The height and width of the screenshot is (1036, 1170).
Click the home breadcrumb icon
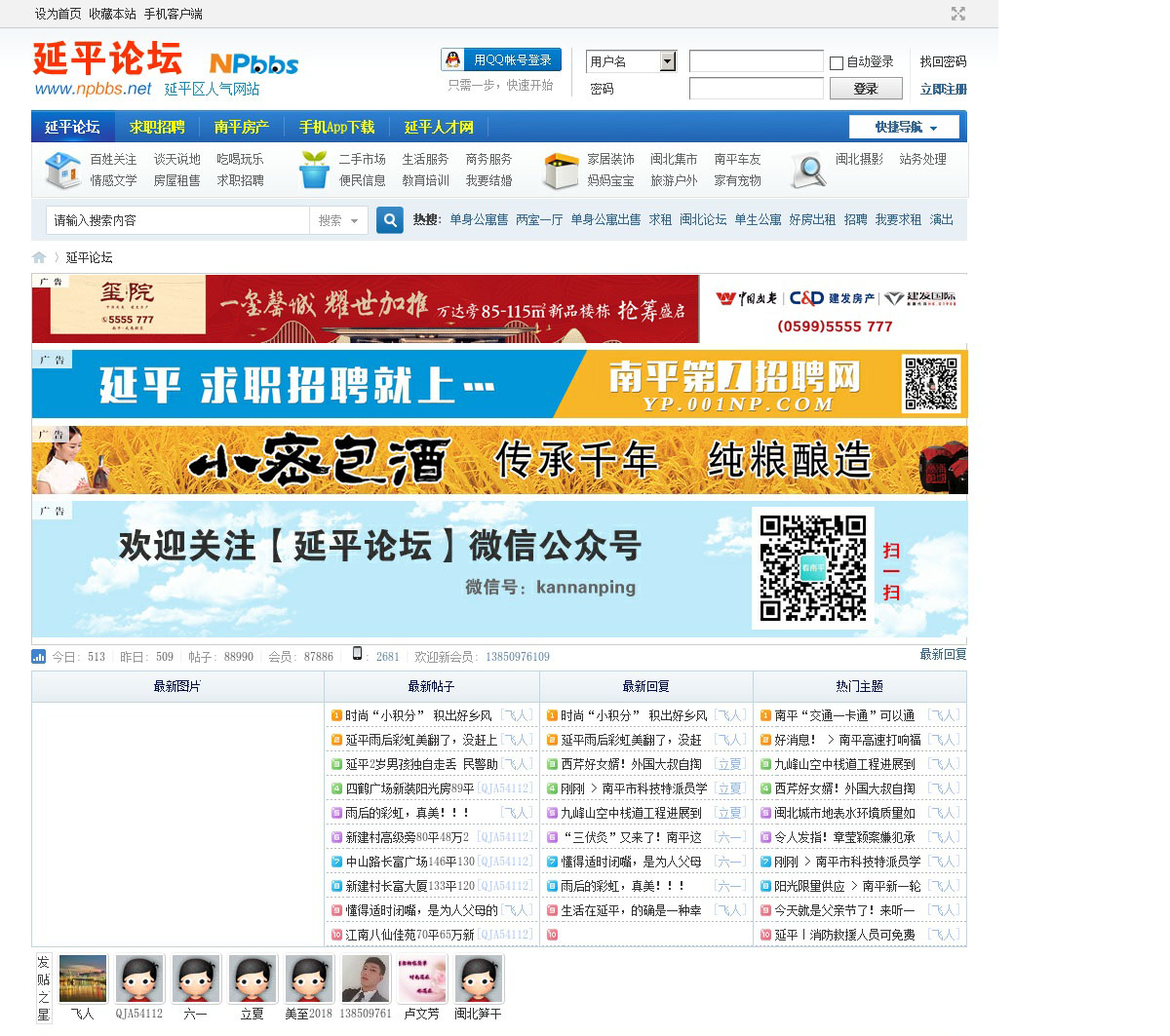[x=39, y=257]
